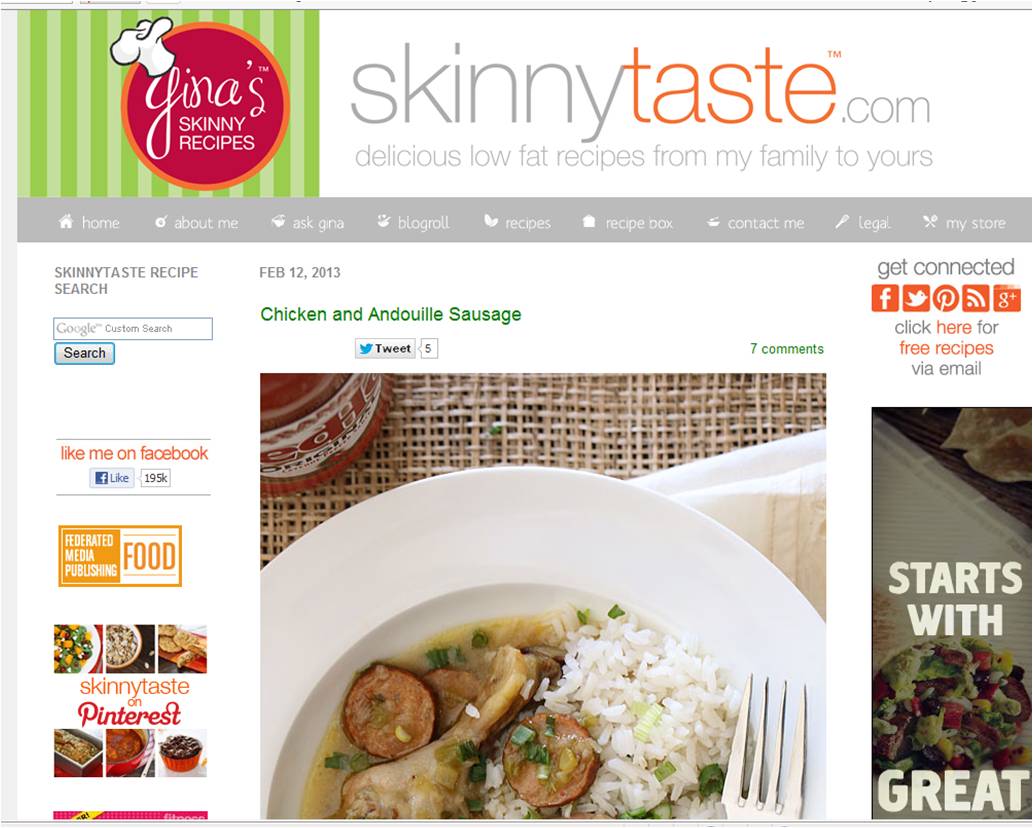Subscribe via the RSS feed icon
This screenshot has width=1033, height=828.
click(x=976, y=298)
